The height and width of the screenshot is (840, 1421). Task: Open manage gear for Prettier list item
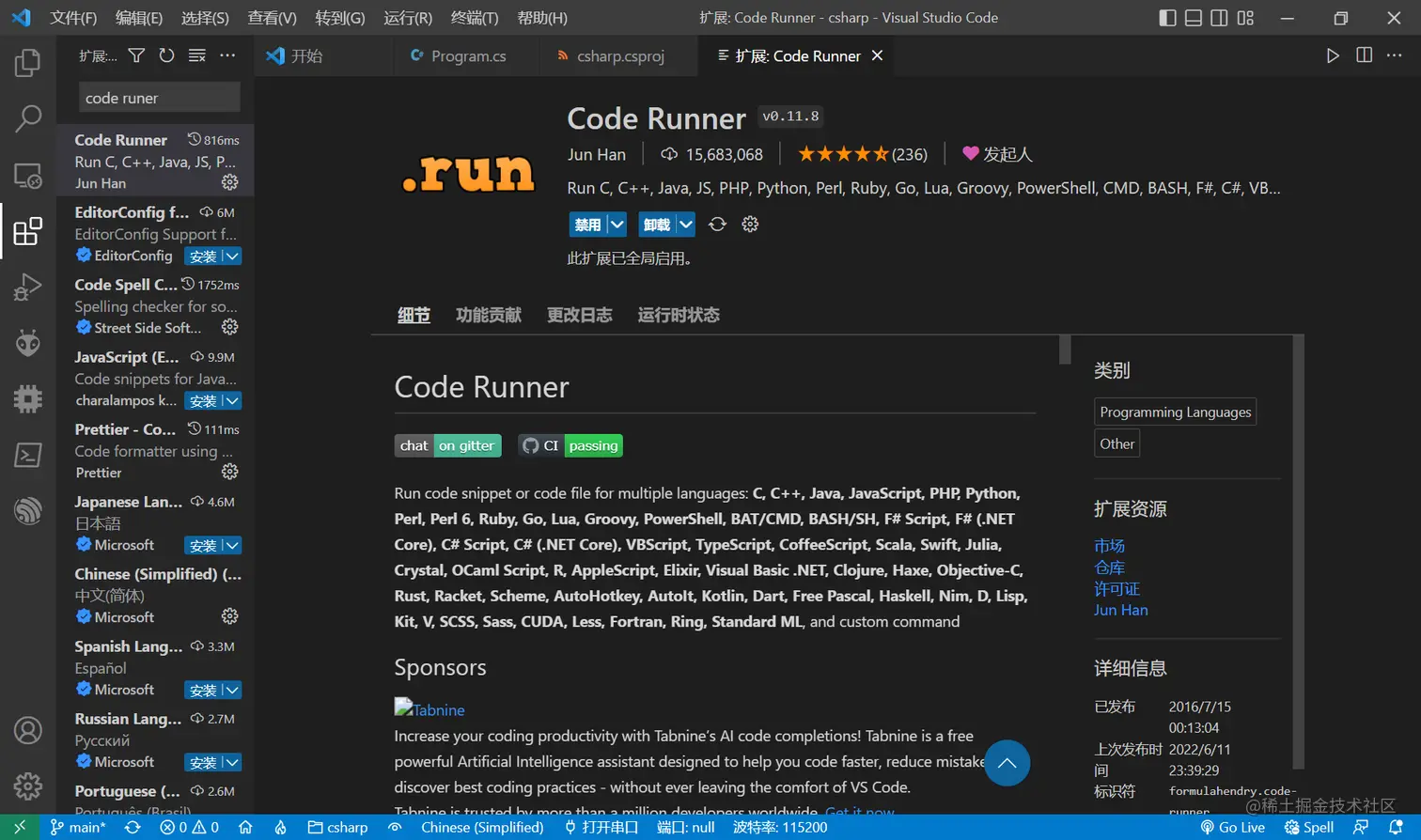tap(229, 472)
